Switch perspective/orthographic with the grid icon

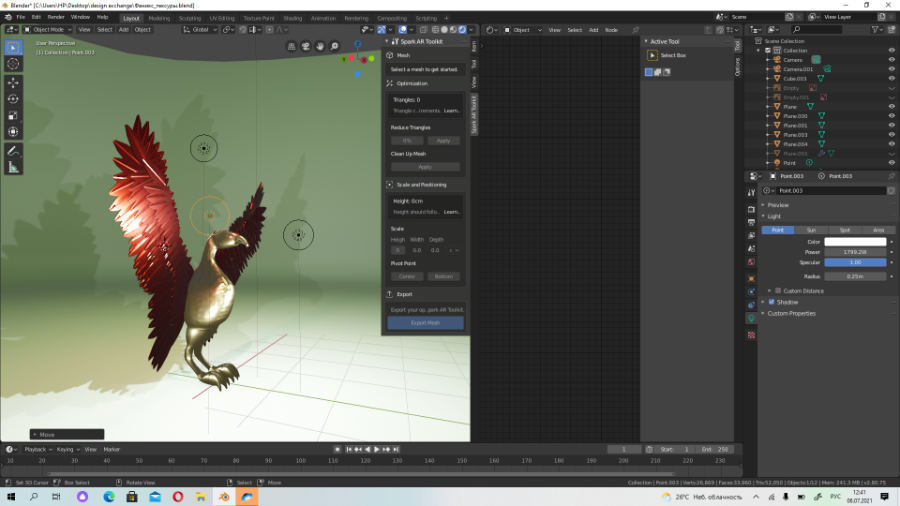coord(292,46)
